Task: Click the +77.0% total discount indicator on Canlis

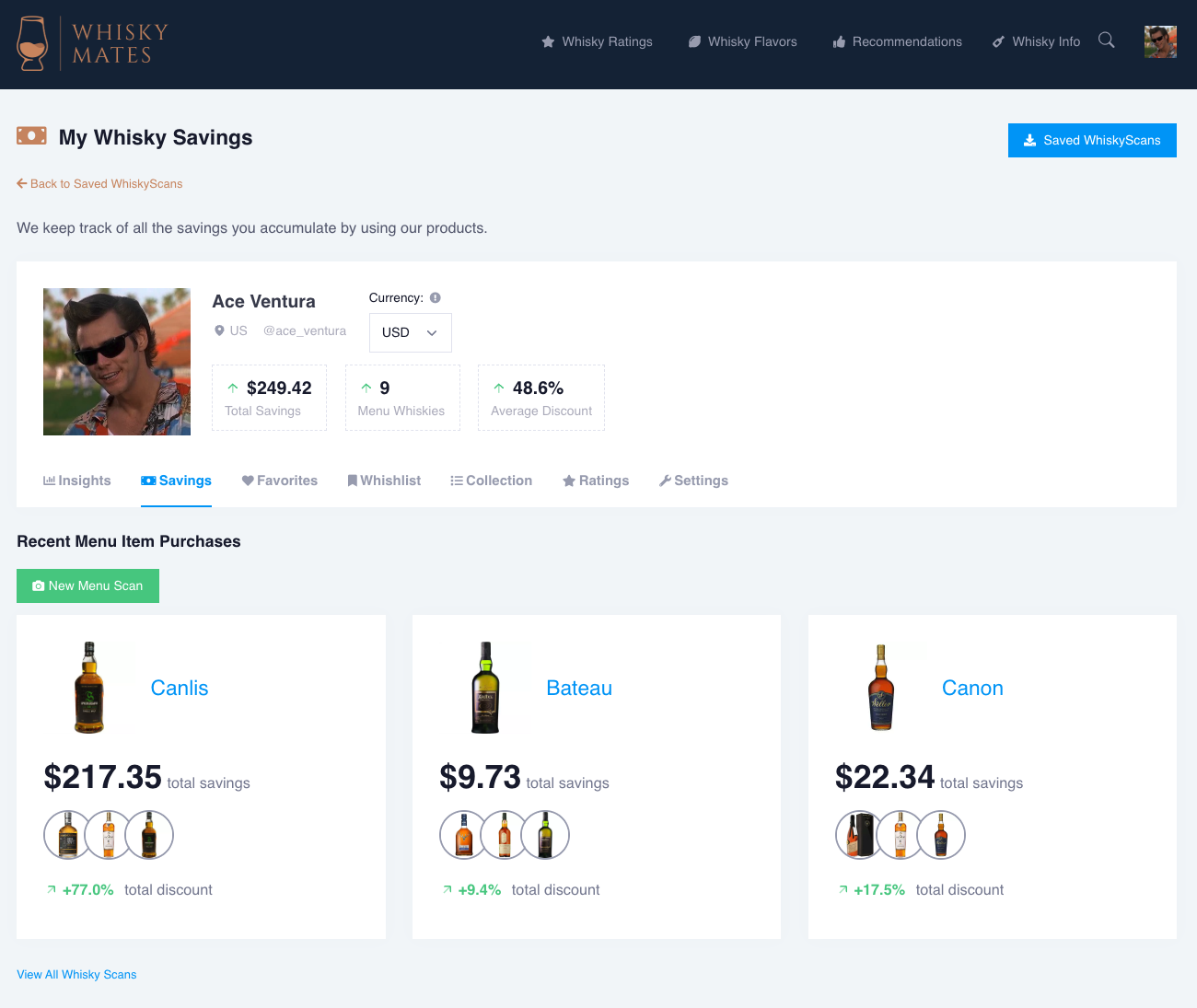Action: pyautogui.click(x=87, y=889)
